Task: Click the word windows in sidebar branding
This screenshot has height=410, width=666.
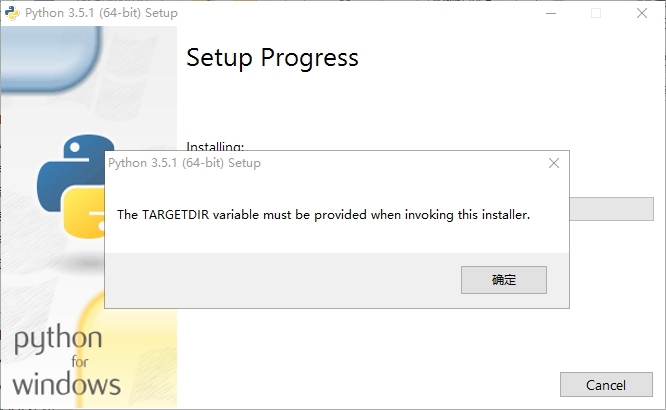Action: click(67, 384)
